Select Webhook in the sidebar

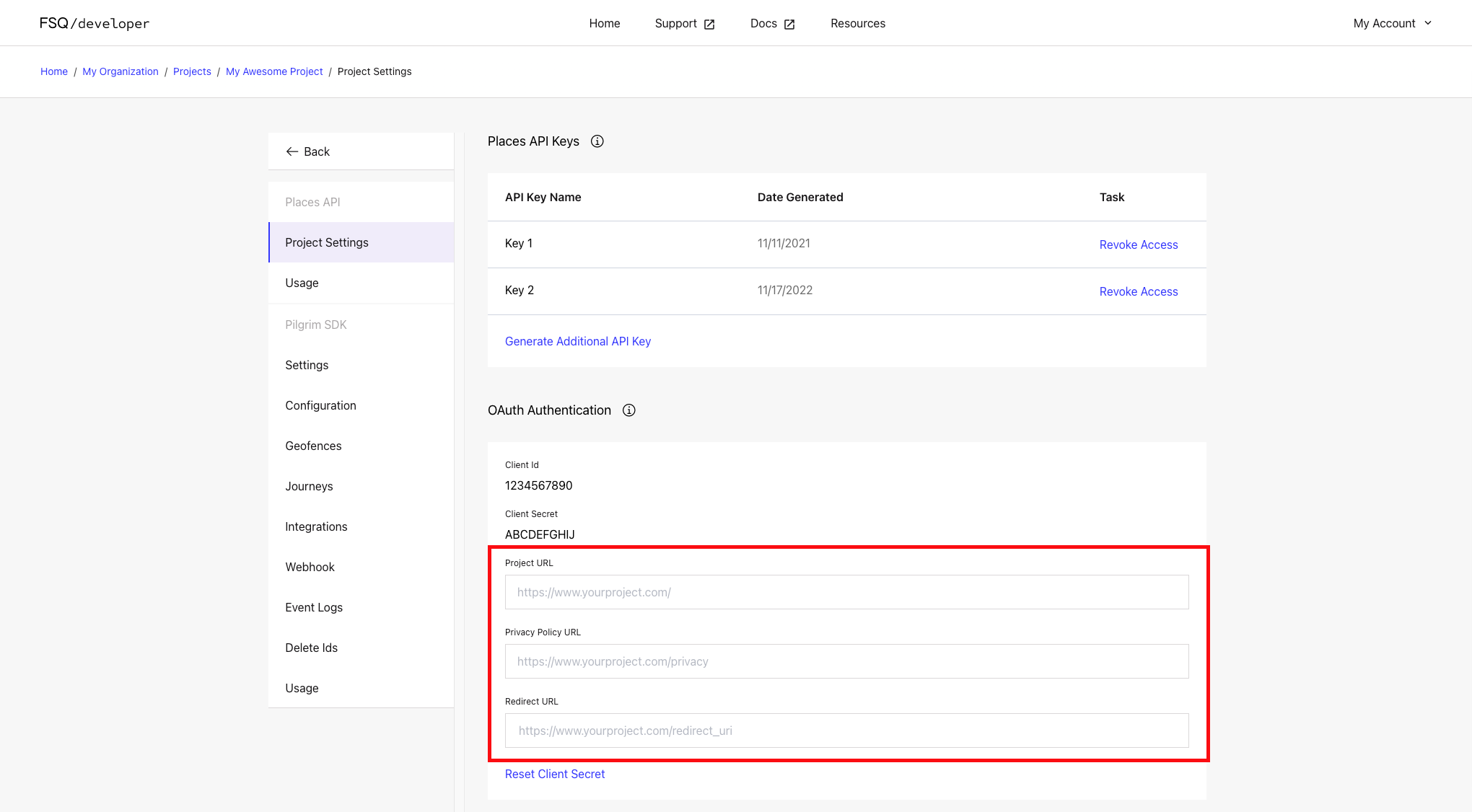310,567
